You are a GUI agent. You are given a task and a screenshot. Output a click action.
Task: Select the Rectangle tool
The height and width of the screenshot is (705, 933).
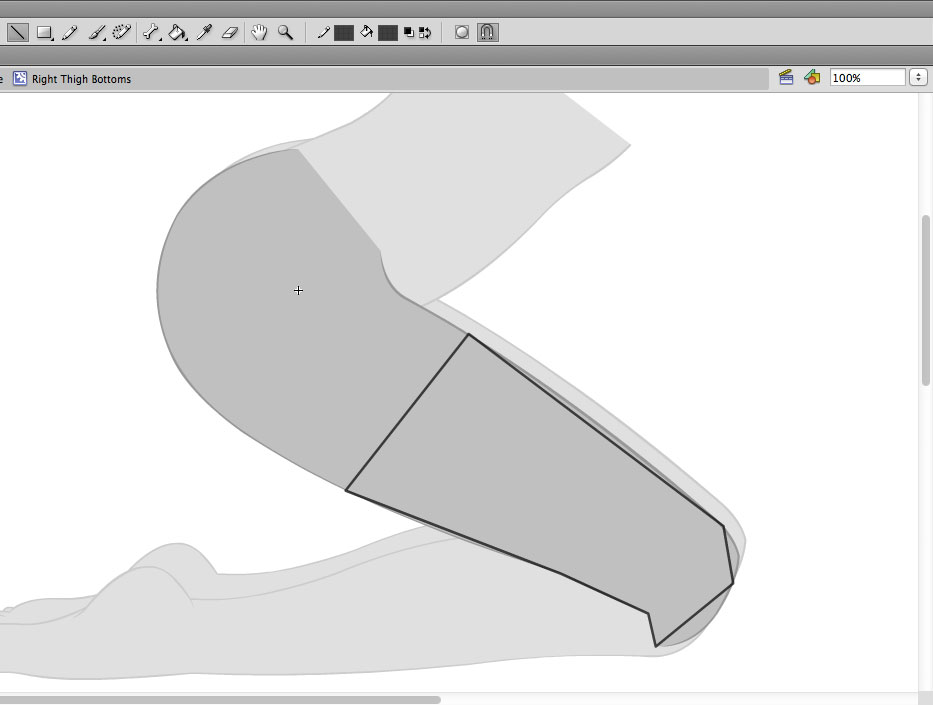(x=44, y=32)
